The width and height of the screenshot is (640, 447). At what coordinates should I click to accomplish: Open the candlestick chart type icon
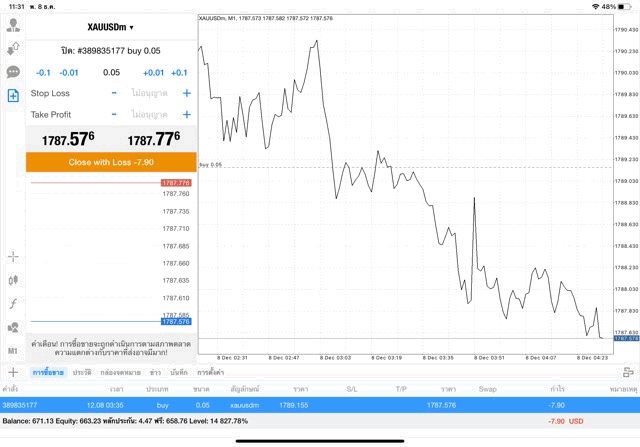[13, 280]
